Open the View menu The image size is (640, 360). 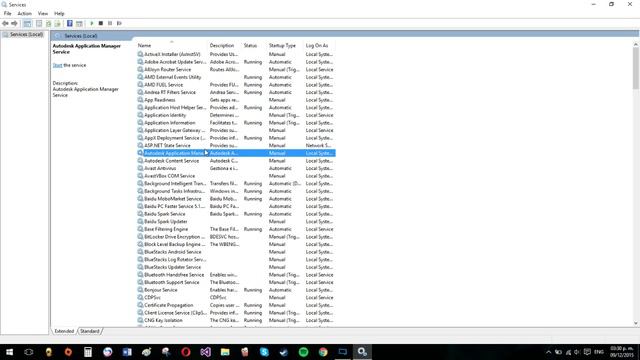tap(43, 13)
